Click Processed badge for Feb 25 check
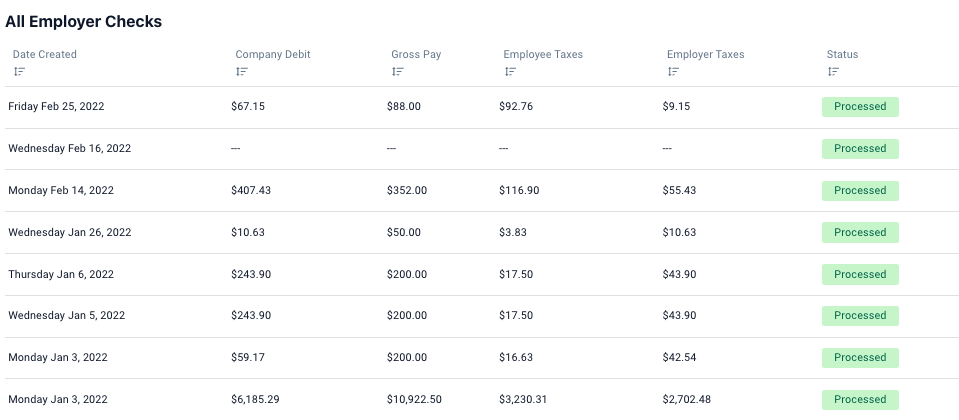 (x=860, y=107)
